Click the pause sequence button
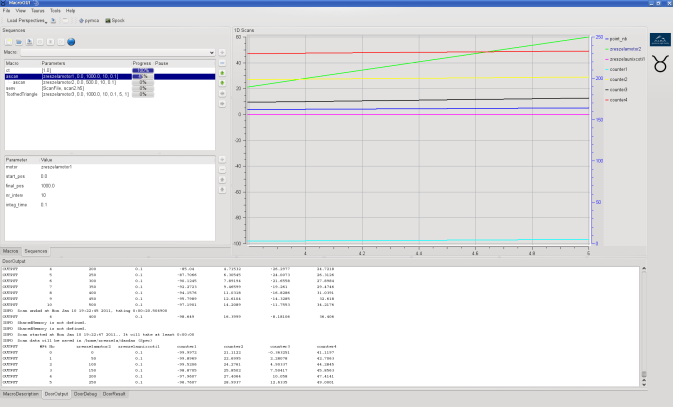The width and height of the screenshot is (673, 407). tap(50, 42)
